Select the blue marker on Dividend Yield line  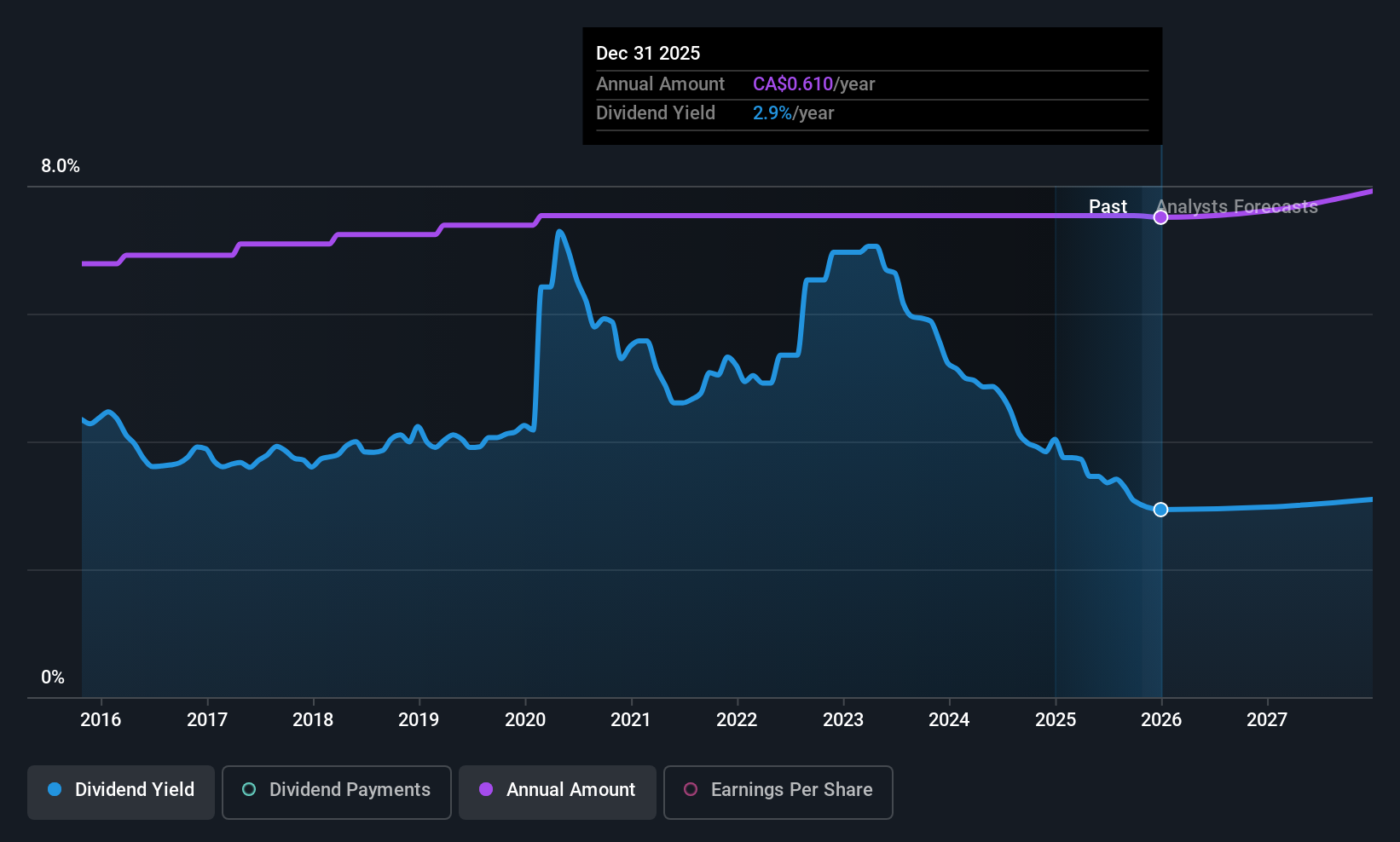(x=1160, y=509)
